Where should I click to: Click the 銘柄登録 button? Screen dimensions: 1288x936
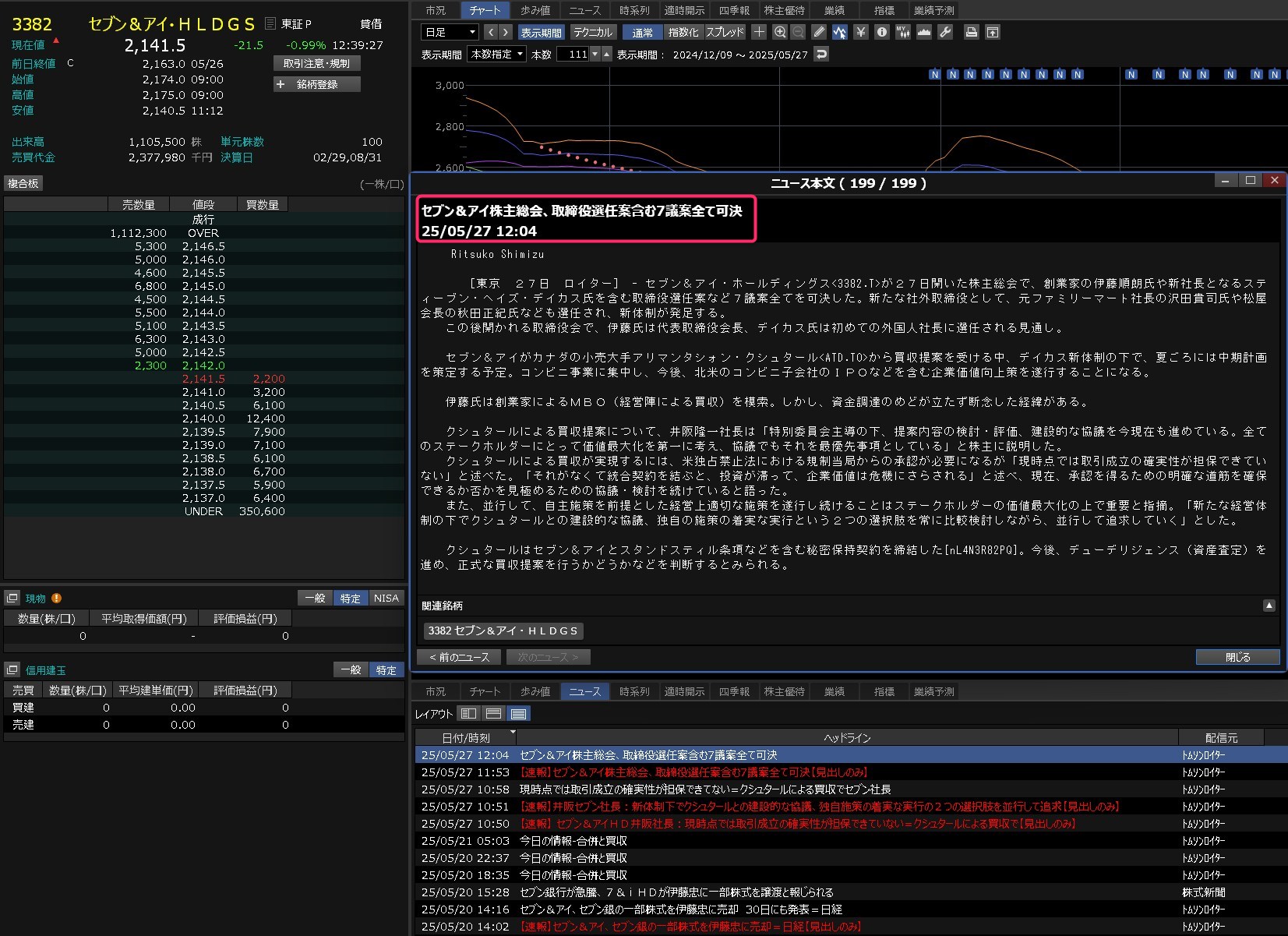[x=316, y=84]
